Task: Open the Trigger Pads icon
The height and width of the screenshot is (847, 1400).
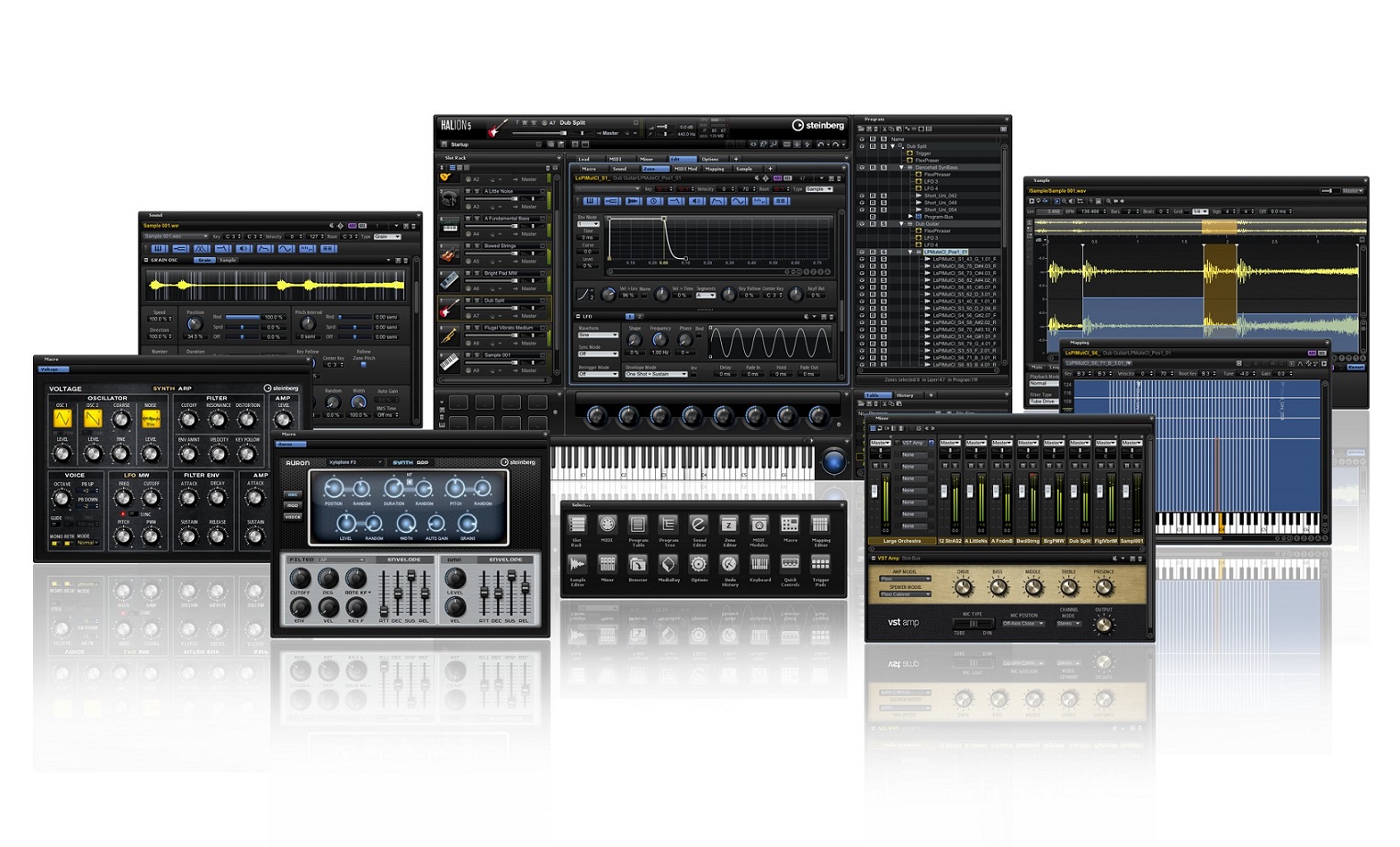Action: (820, 563)
